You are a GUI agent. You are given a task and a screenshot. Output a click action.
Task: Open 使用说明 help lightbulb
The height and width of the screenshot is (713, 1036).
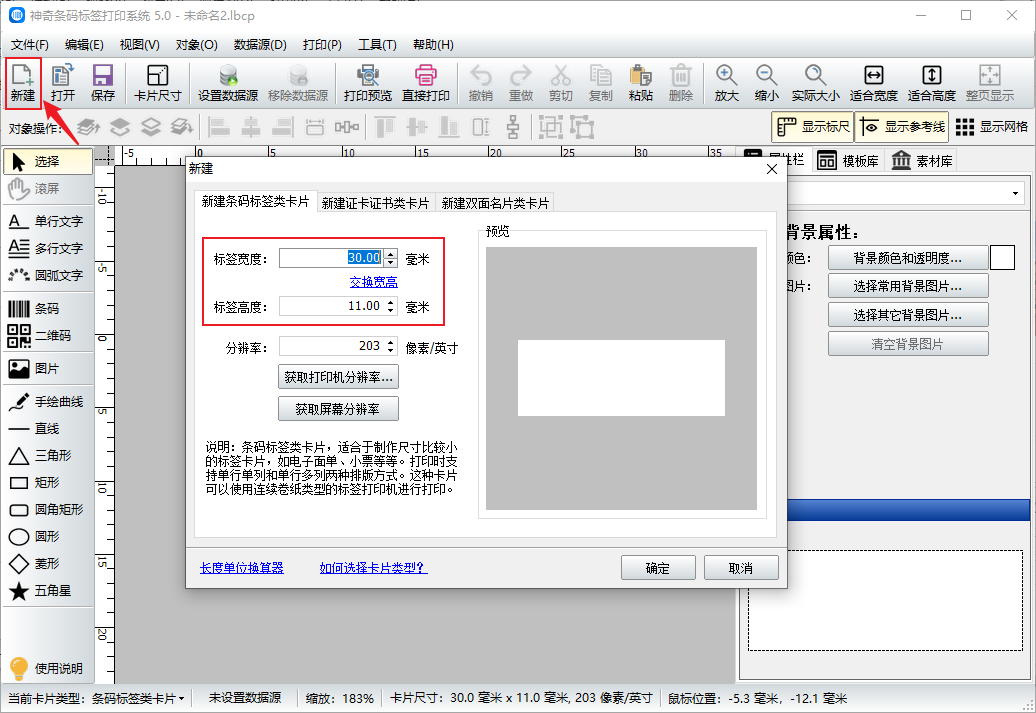click(x=46, y=669)
